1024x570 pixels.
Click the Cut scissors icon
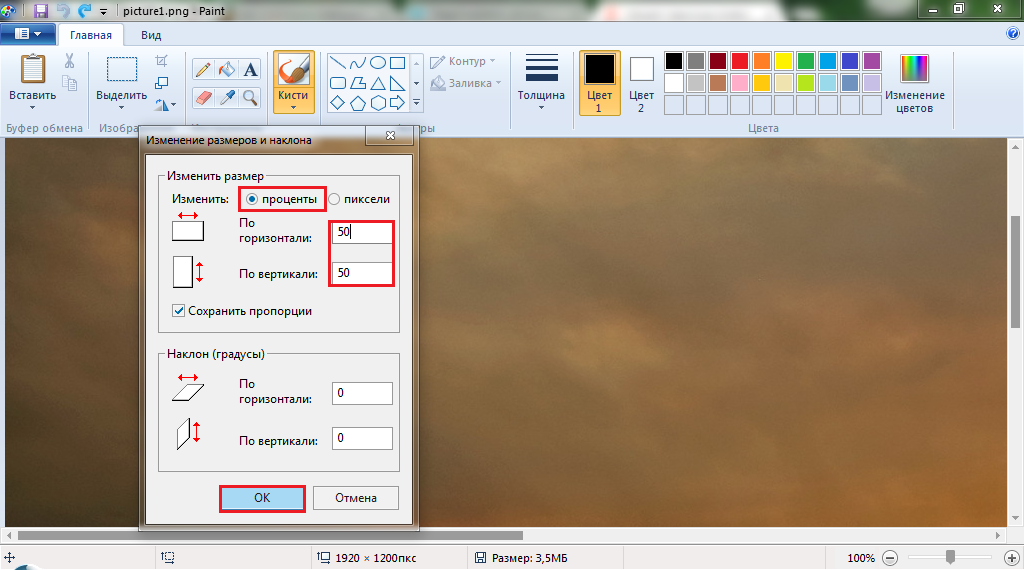[69, 61]
